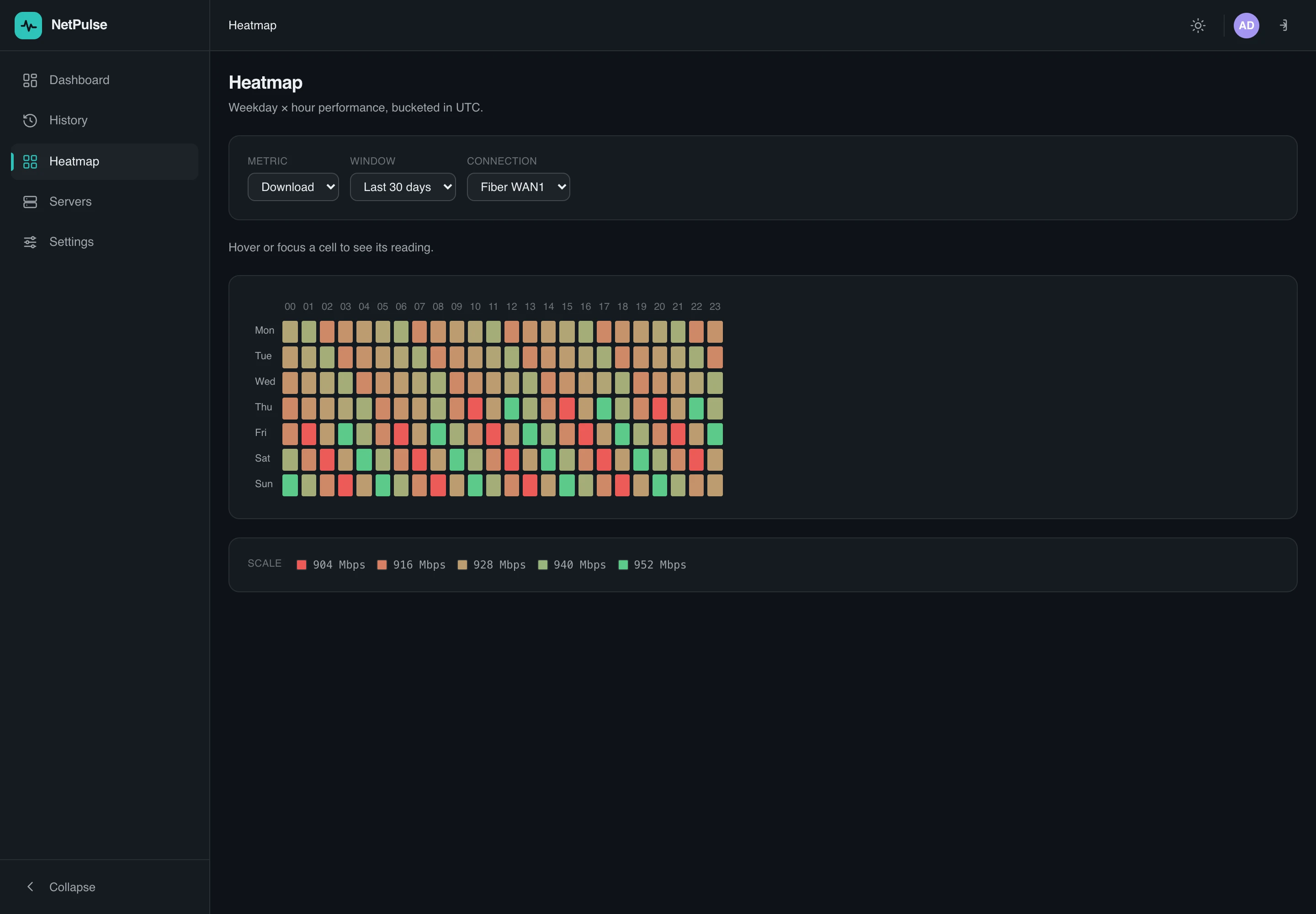1316x914 pixels.
Task: Click the Thursday 10 hour red cell
Action: click(475, 408)
